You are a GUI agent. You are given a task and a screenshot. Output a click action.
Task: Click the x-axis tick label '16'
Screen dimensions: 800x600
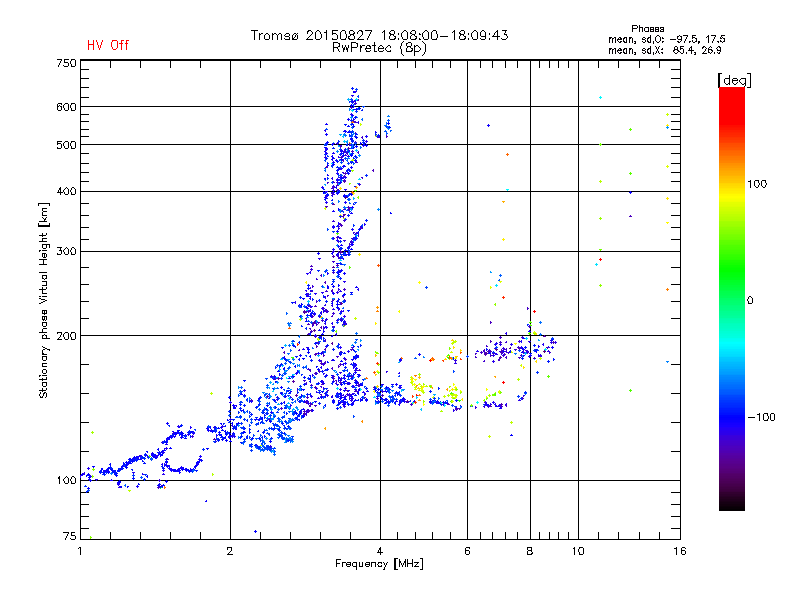pos(680,551)
